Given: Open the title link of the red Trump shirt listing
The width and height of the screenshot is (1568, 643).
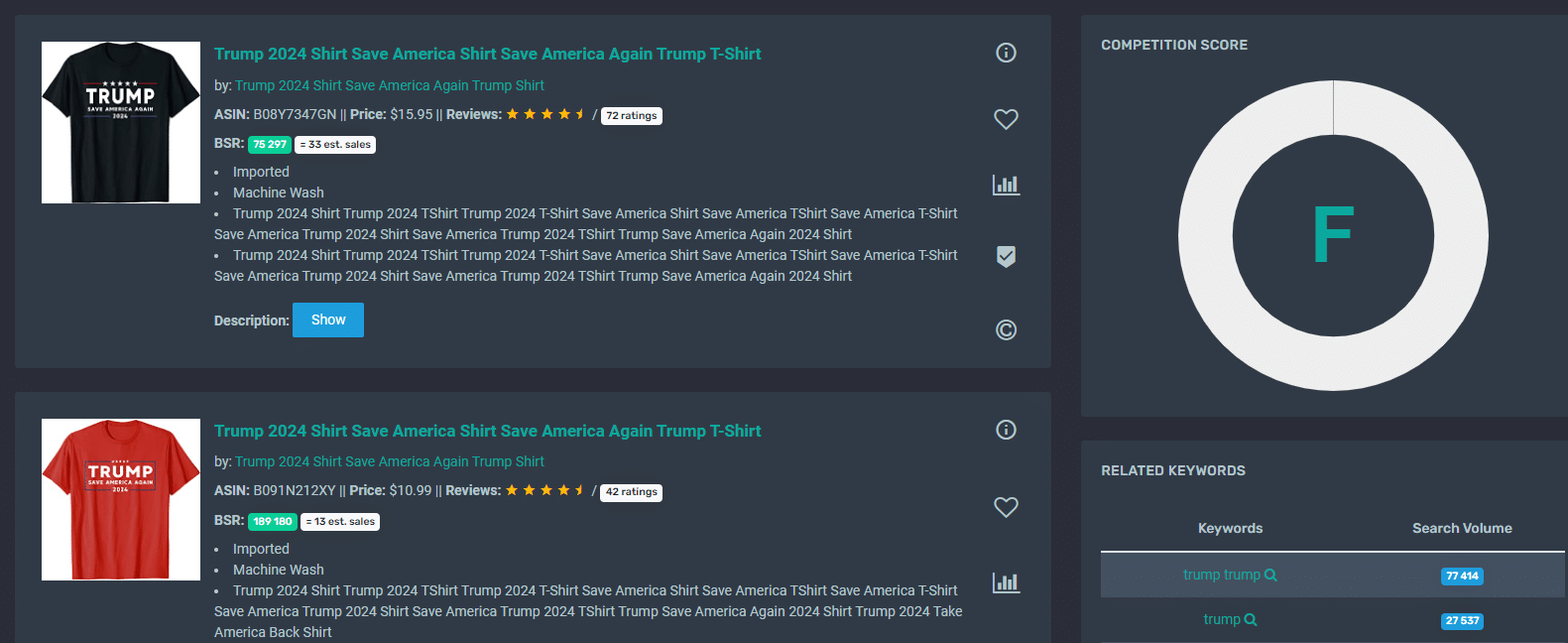Looking at the screenshot, I should point(488,431).
